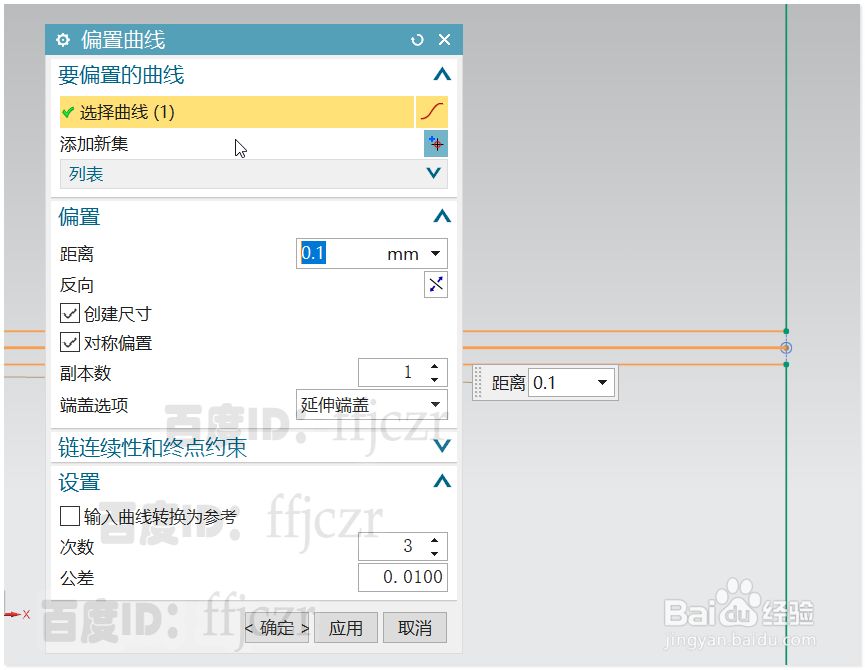This screenshot has height=670, width=865.
Task: Reset the Offset Curve dialog
Action: tap(417, 40)
